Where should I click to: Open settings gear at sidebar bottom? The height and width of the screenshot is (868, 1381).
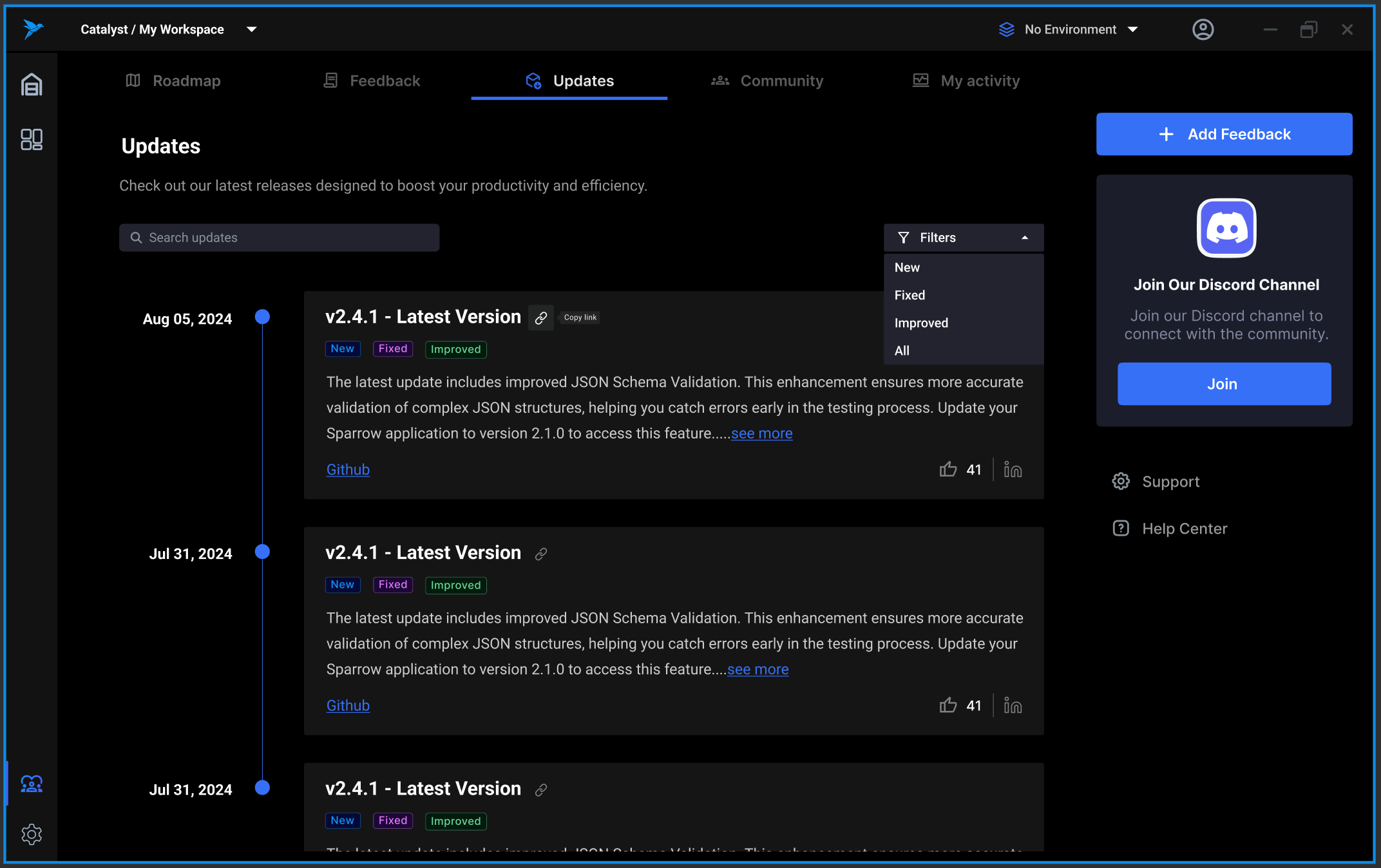pos(32,834)
